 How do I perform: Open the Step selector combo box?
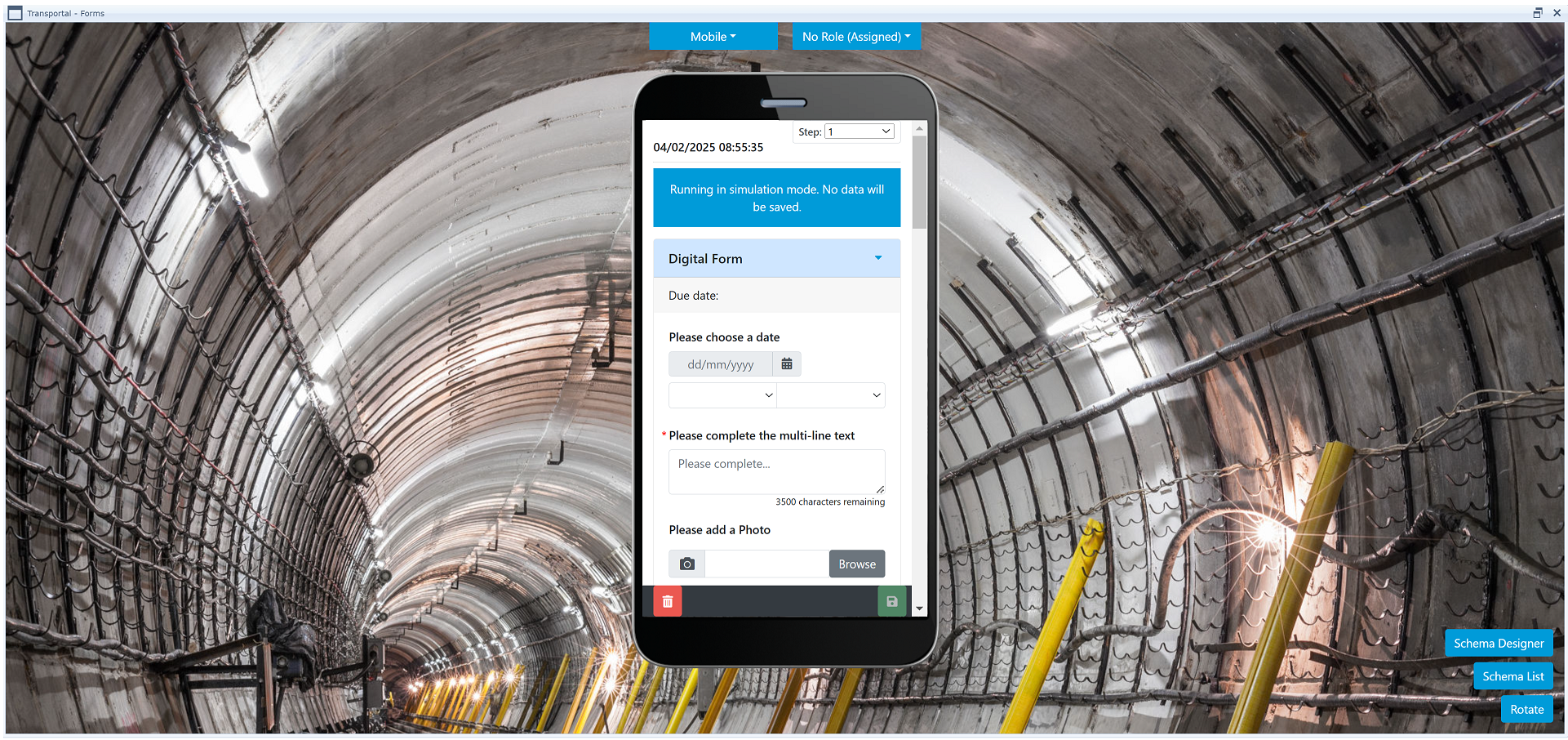(860, 132)
